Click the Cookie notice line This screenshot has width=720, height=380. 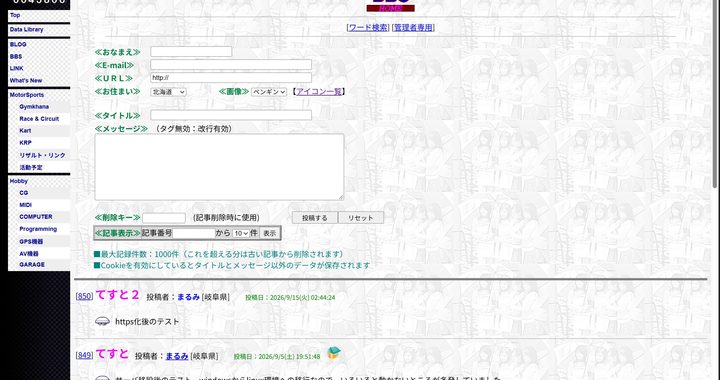point(232,265)
